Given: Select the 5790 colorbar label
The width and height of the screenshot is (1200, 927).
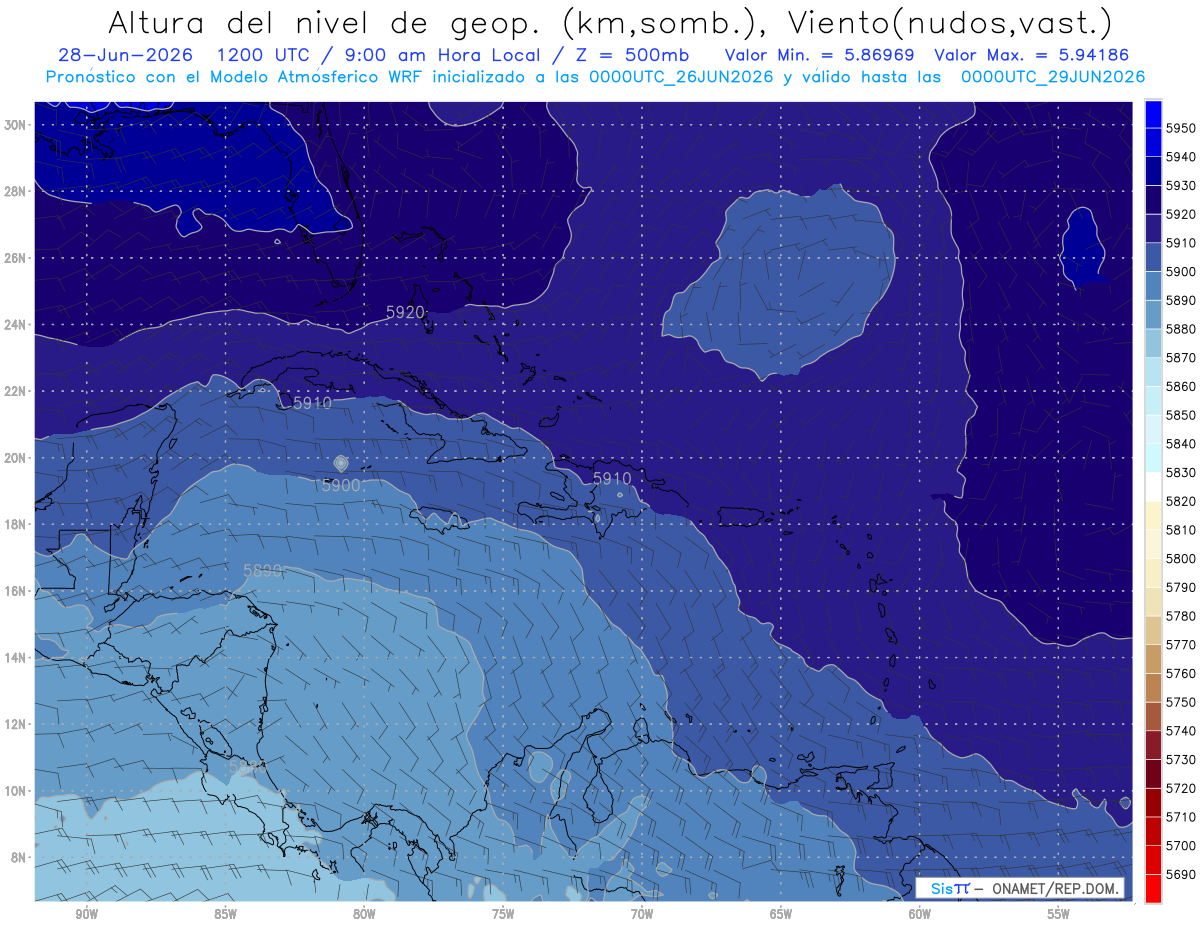Looking at the screenshot, I should coord(1180,587).
